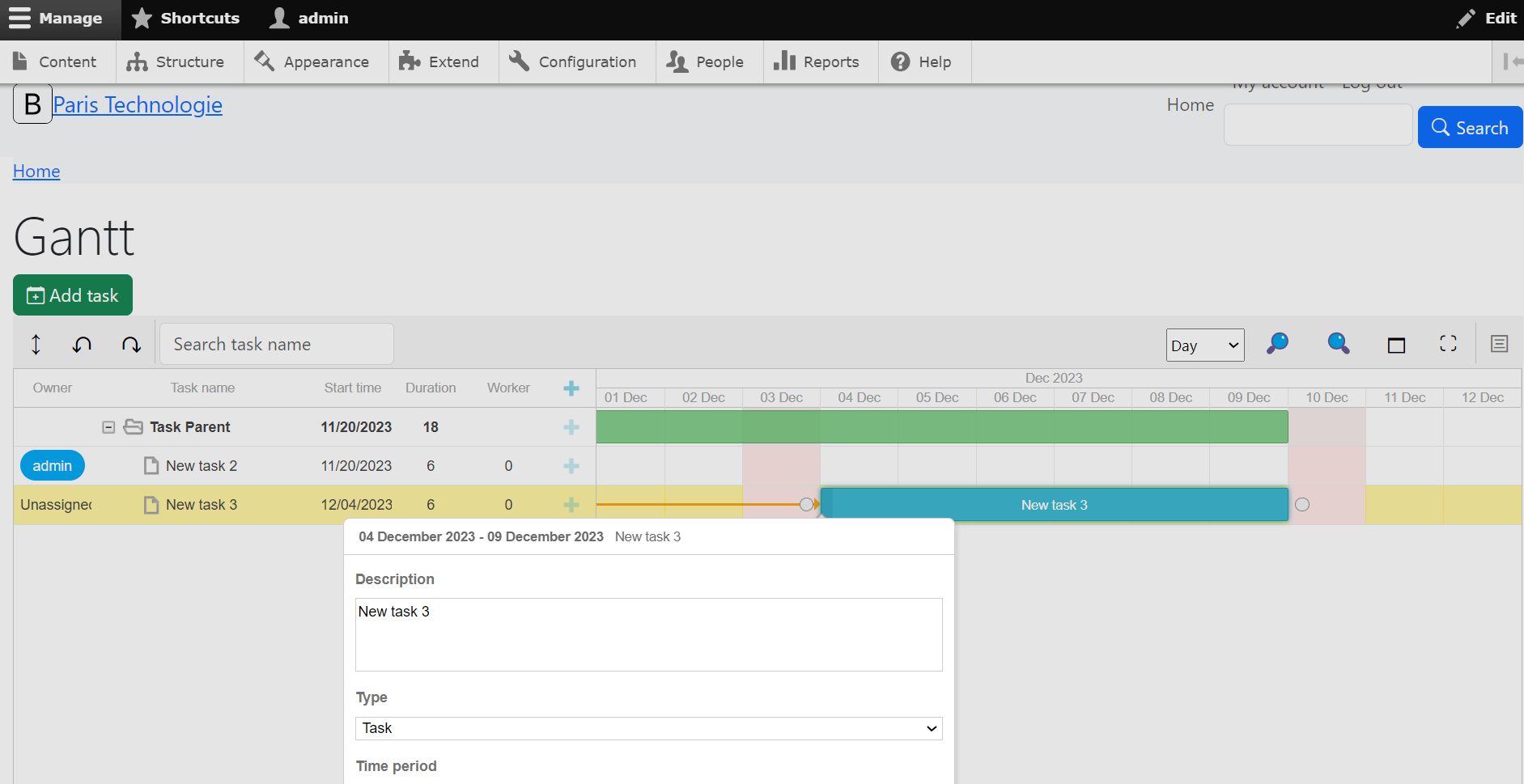Open the Help menu in the admin toolbar
This screenshot has height=784, width=1524.
(x=923, y=61)
